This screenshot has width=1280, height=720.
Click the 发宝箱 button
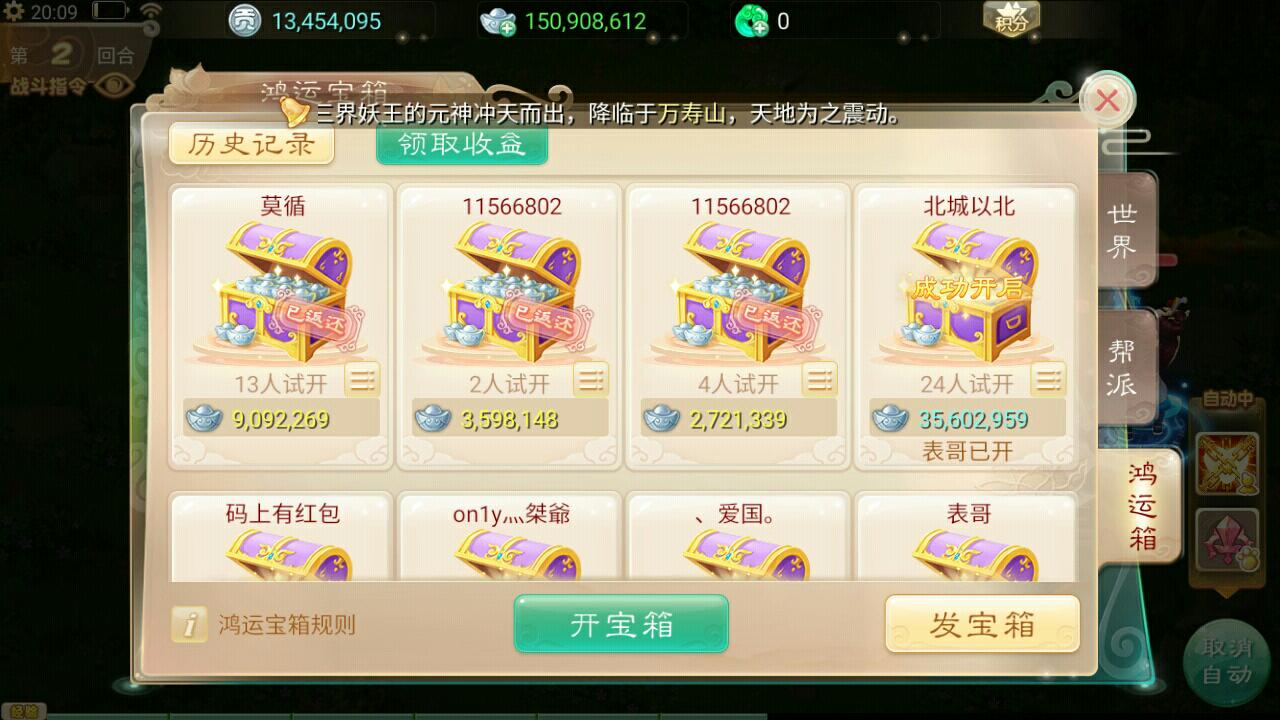pyautogui.click(x=982, y=624)
